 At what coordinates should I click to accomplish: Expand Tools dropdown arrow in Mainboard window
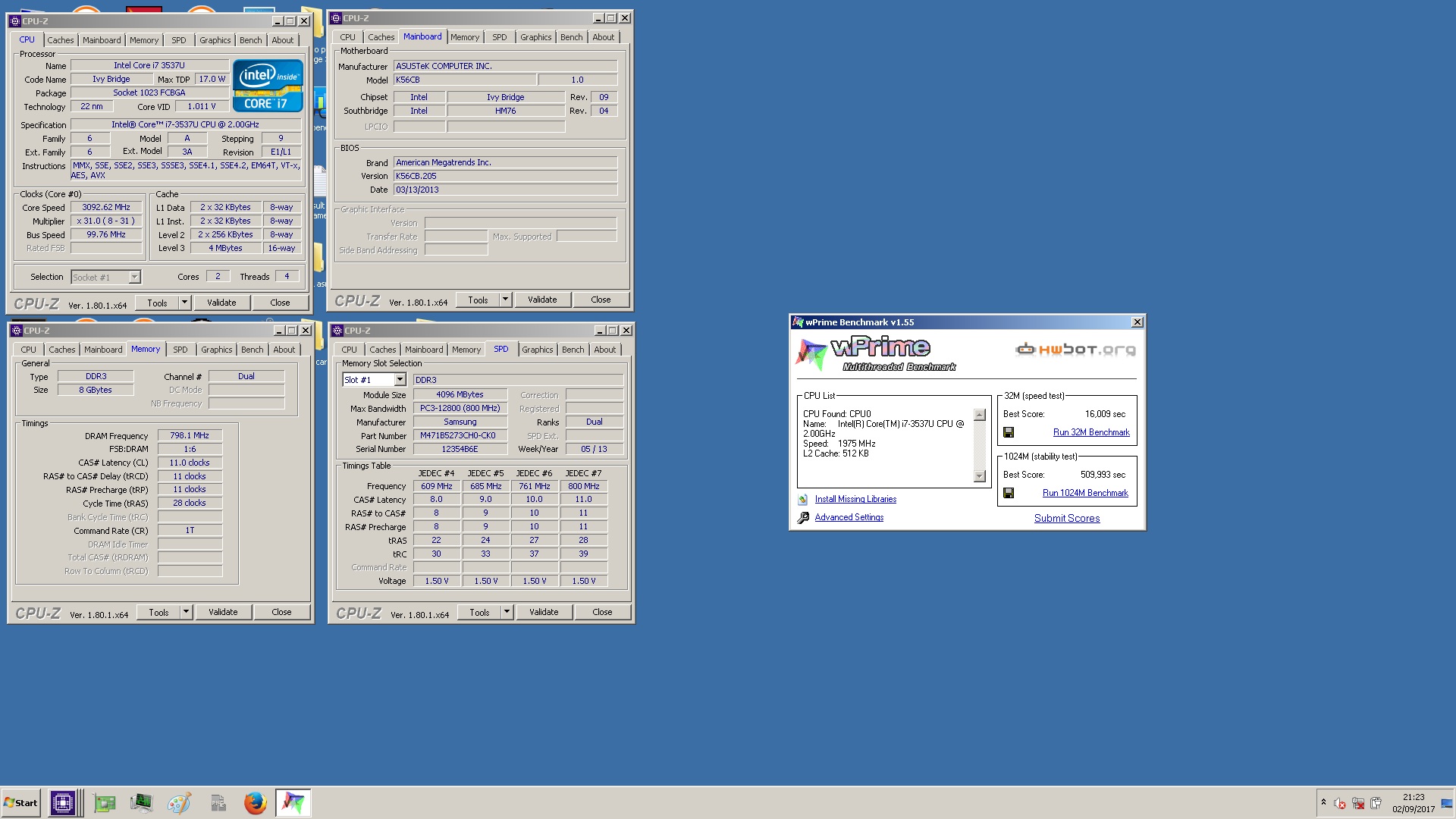pos(505,300)
